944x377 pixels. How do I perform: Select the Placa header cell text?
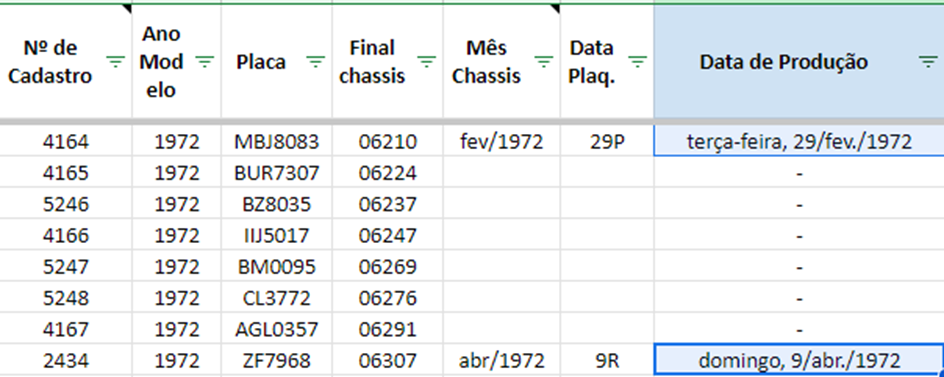click(261, 62)
